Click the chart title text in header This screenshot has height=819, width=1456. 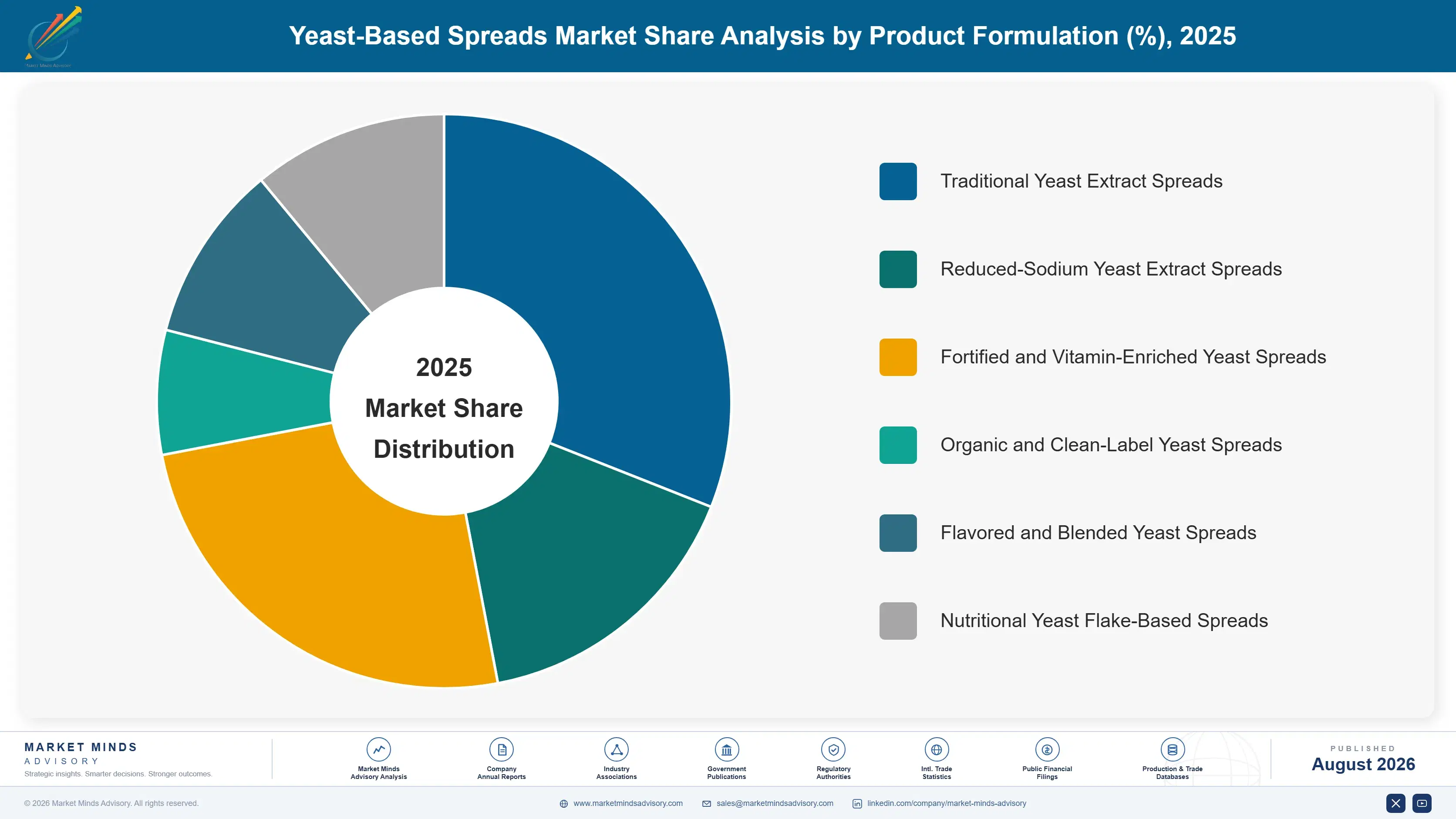coord(762,36)
